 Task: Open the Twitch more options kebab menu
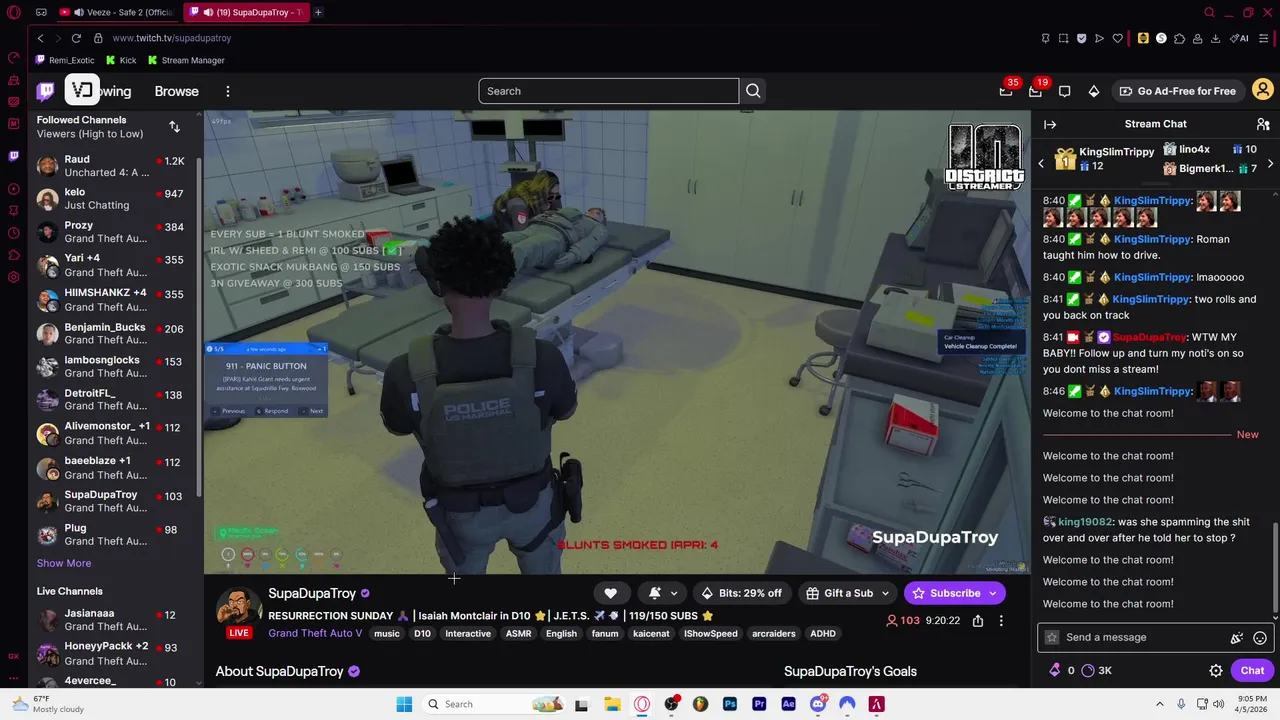coord(228,91)
